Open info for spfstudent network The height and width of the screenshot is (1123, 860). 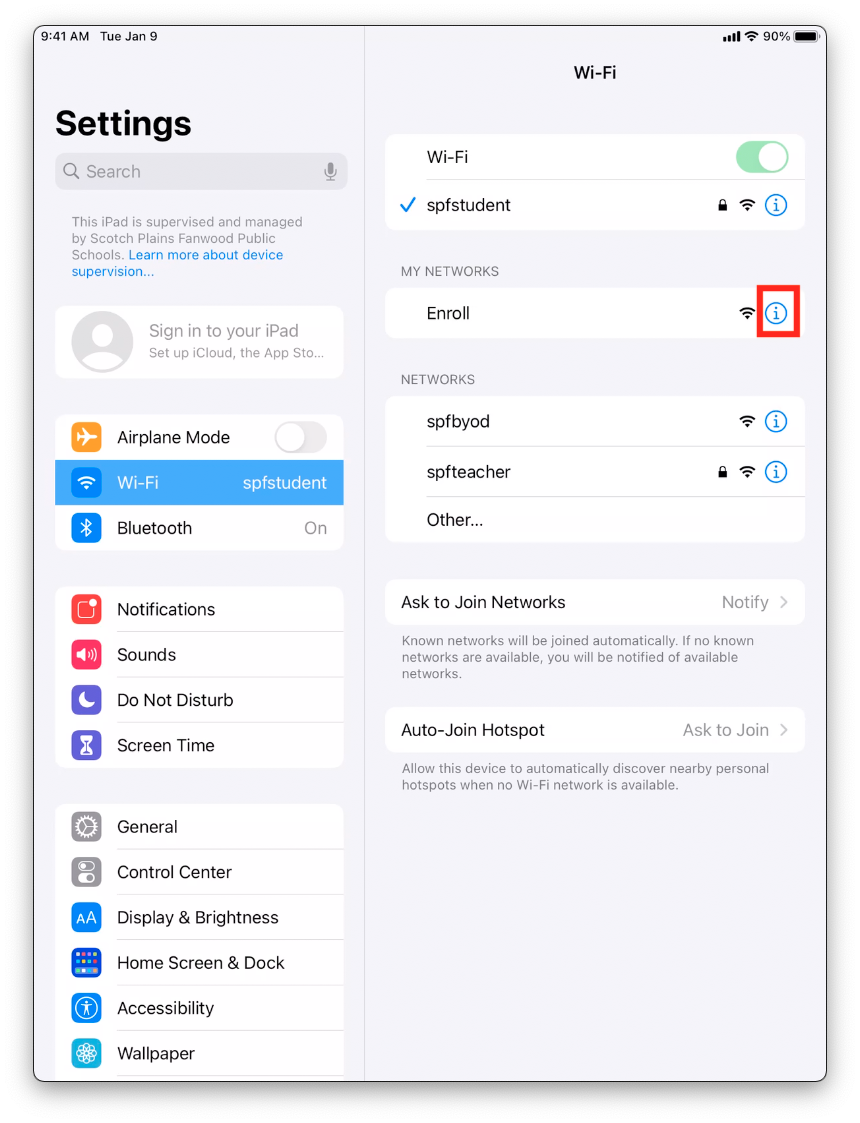776,205
